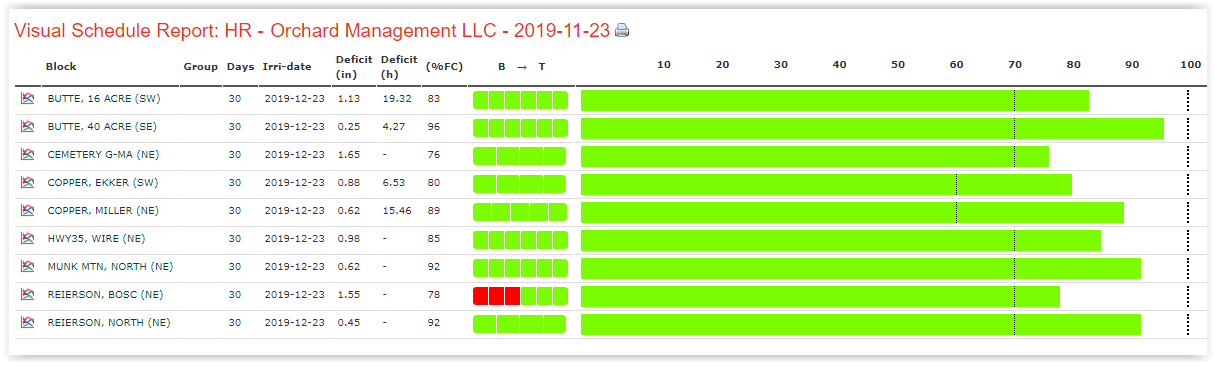This screenshot has height=367, width=1215.
Task: Click the deficit value 1.65 for CEMETERY G-MA
Action: (x=348, y=155)
